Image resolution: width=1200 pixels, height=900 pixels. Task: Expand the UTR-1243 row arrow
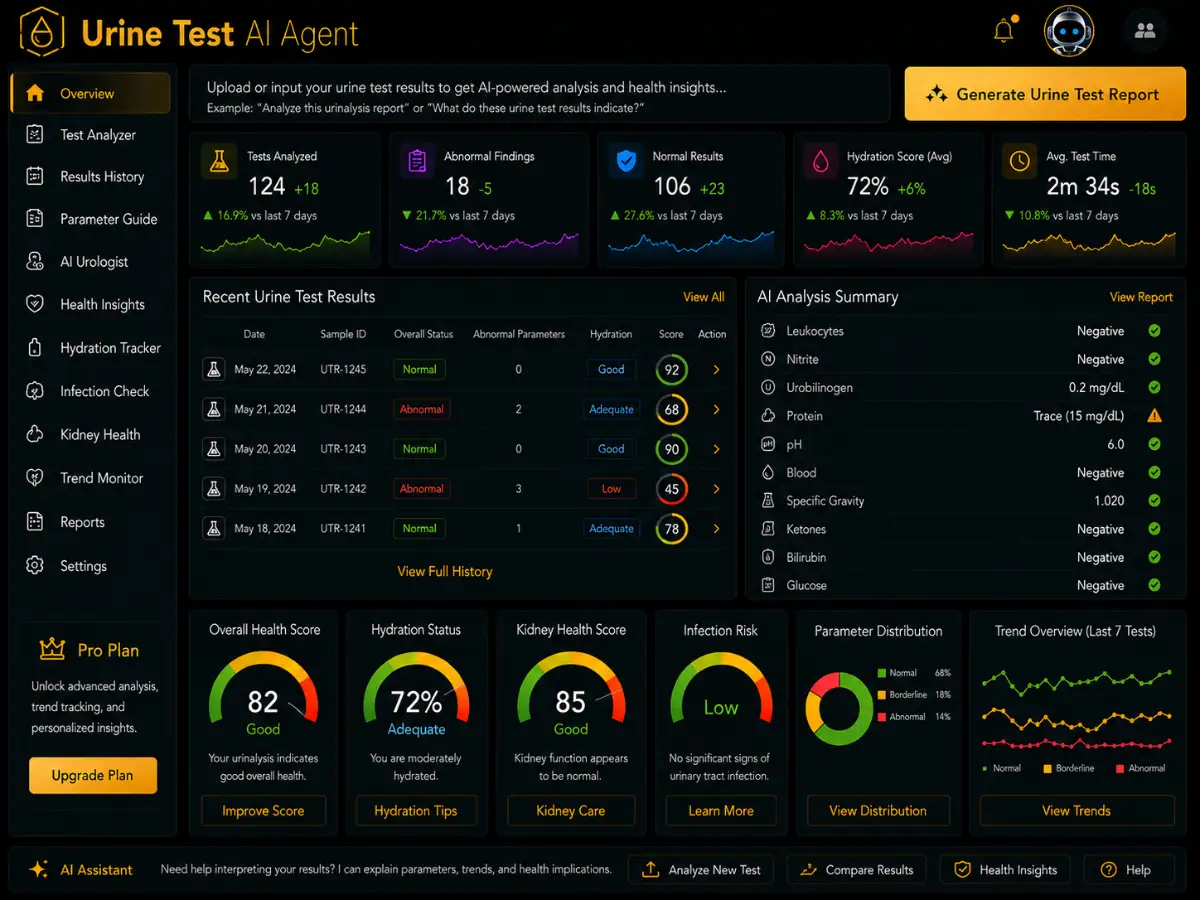coord(716,450)
